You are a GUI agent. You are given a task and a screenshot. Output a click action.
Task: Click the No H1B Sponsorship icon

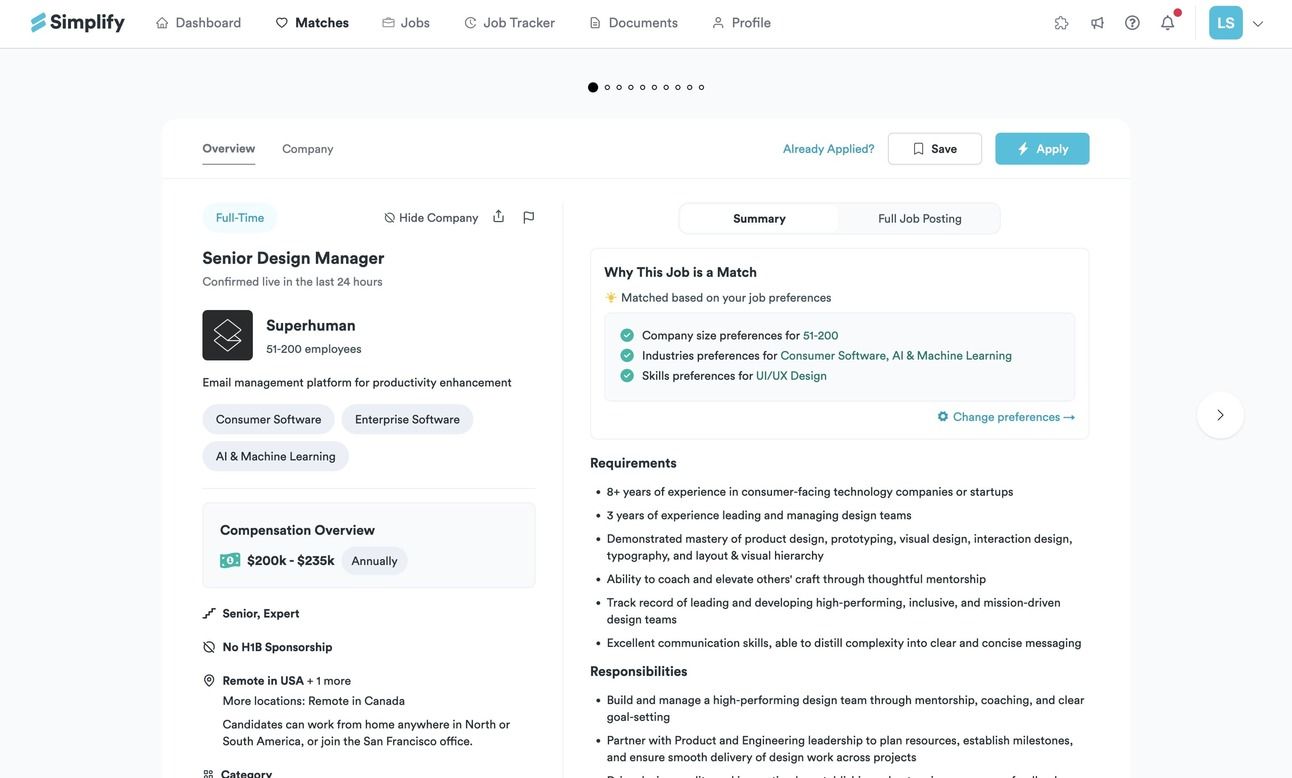tap(209, 647)
